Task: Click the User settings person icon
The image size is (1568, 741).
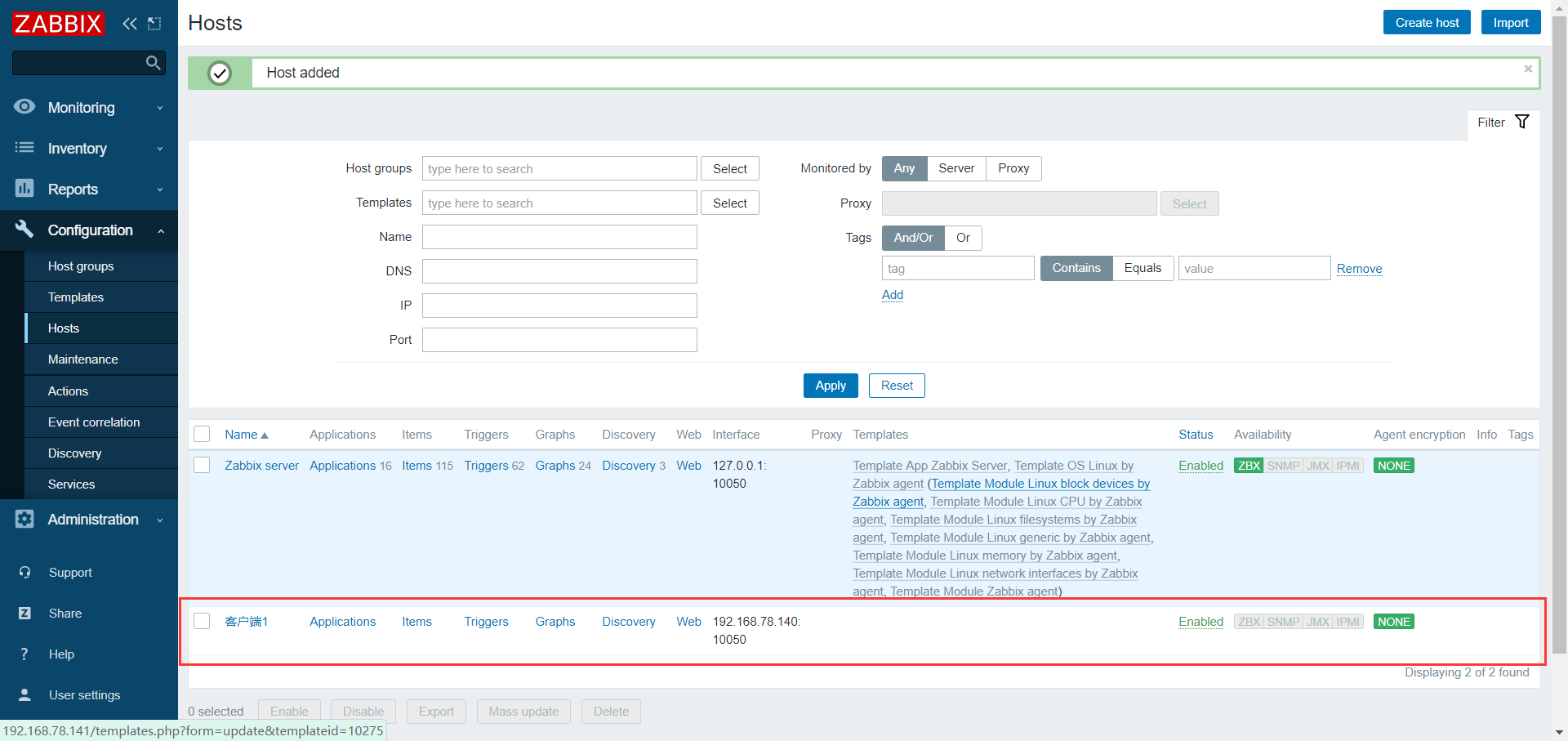Action: (x=24, y=695)
